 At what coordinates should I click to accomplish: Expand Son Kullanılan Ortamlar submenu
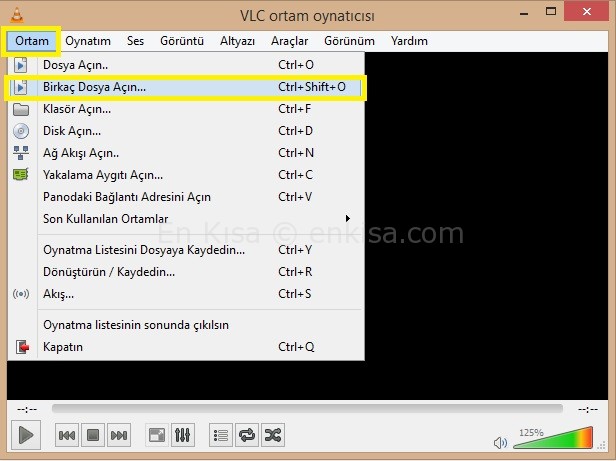click(185, 219)
